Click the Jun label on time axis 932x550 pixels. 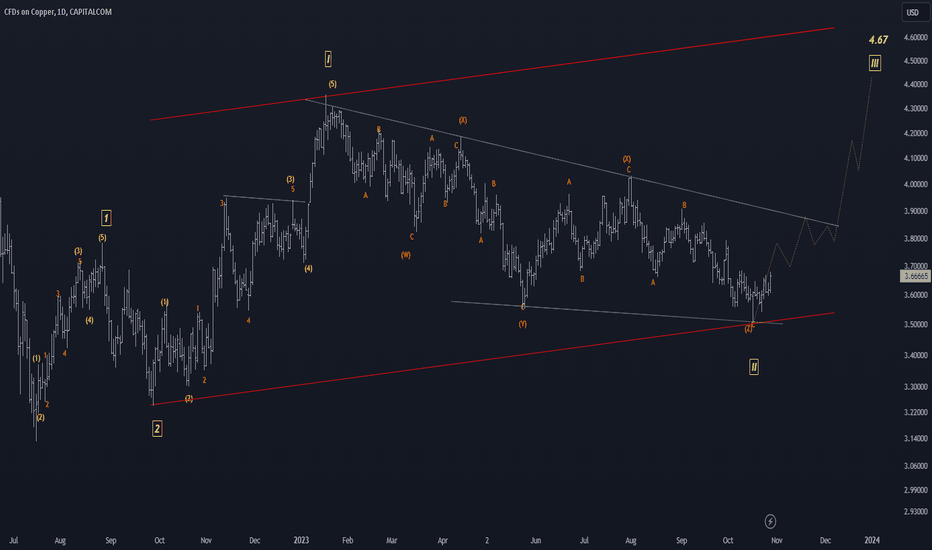click(536, 540)
